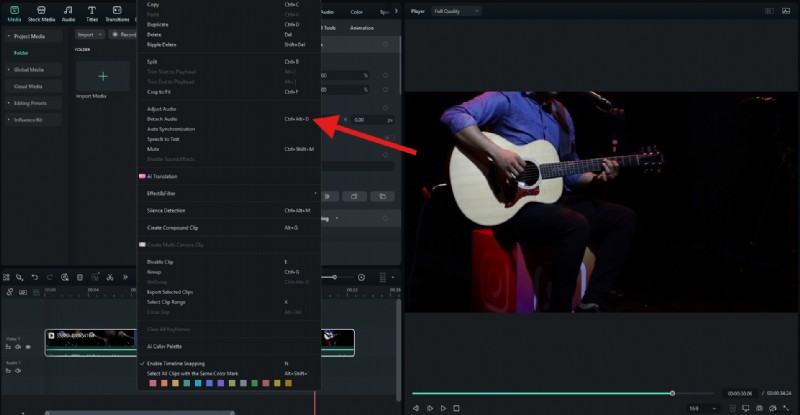Mute the Video 1 track speaker
The image size is (800, 415).
[18, 347]
